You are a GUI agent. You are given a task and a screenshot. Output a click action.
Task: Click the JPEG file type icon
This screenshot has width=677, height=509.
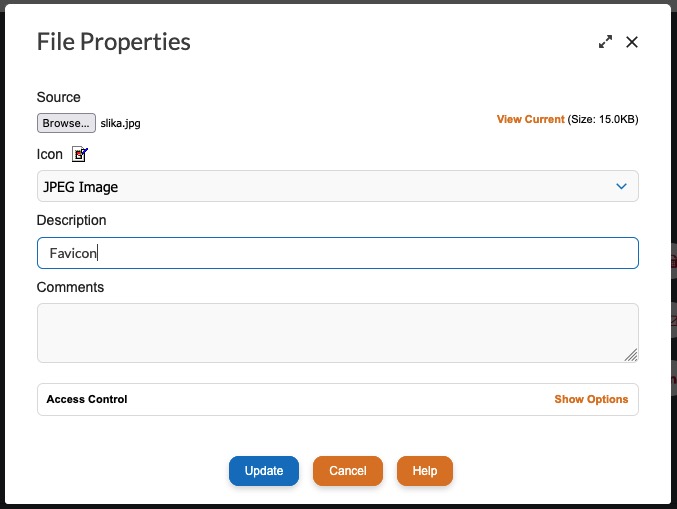pos(79,154)
